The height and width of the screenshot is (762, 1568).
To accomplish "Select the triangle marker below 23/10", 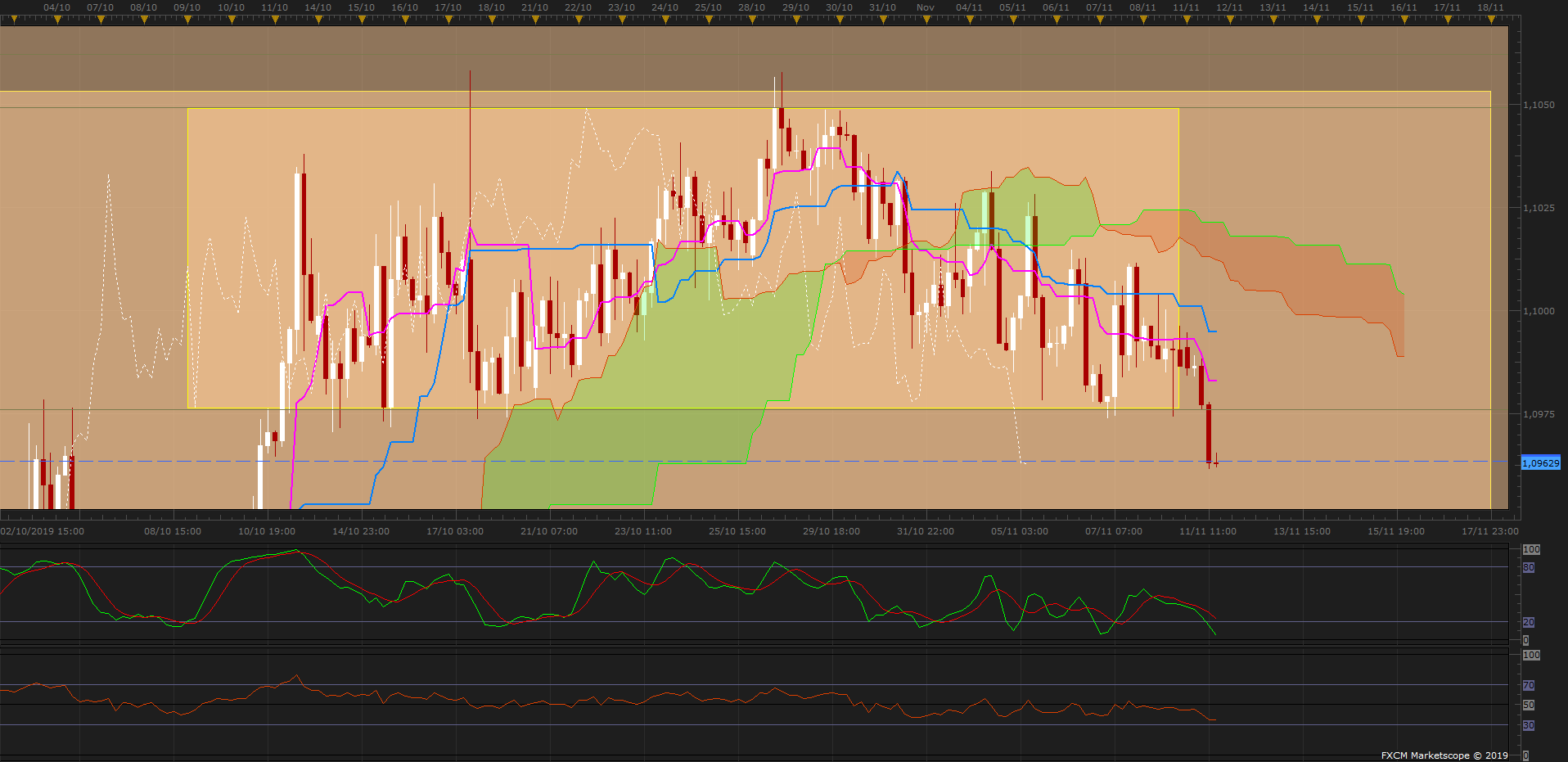I will click(x=622, y=19).
